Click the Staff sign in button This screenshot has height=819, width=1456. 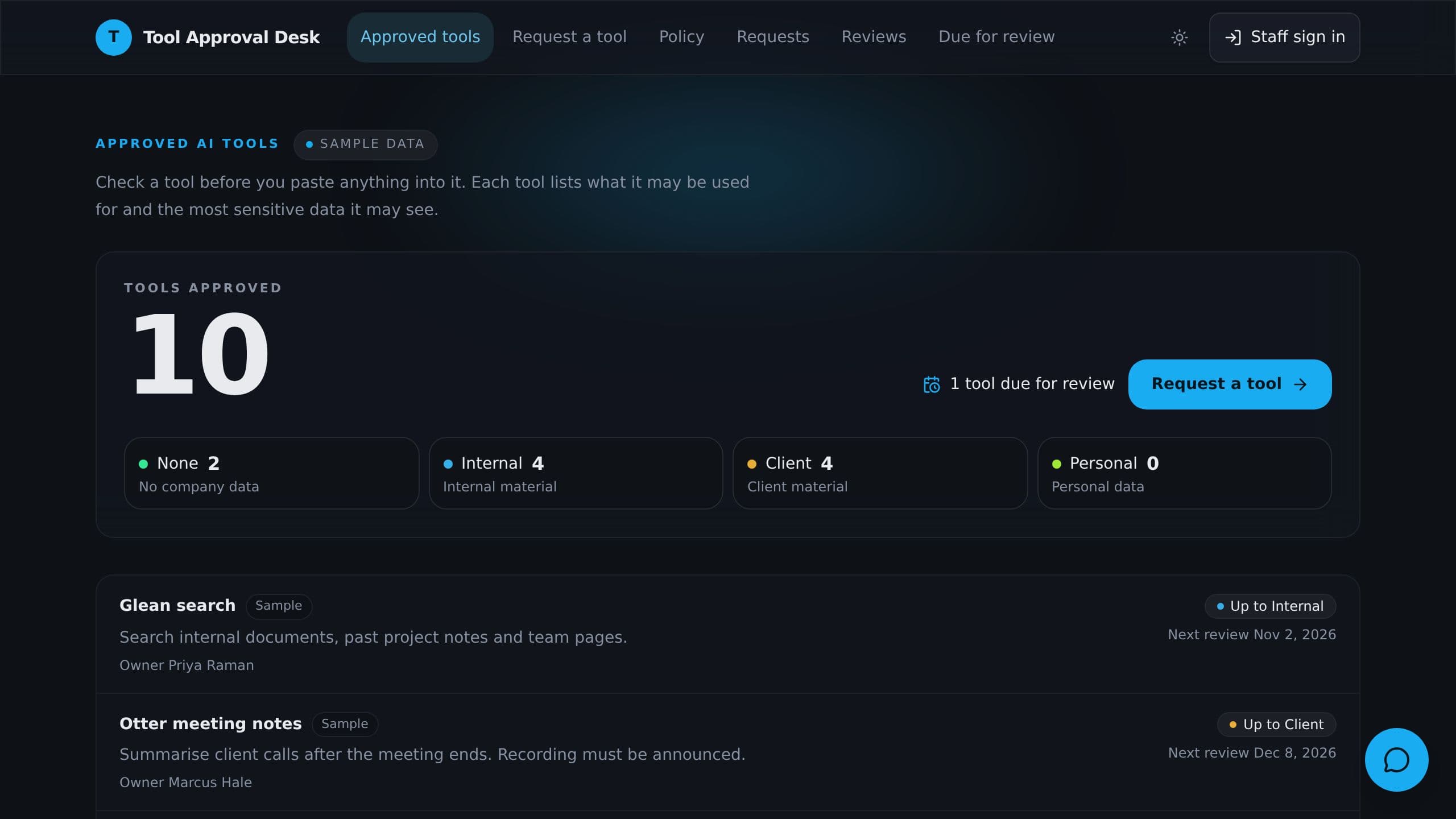(x=1284, y=38)
